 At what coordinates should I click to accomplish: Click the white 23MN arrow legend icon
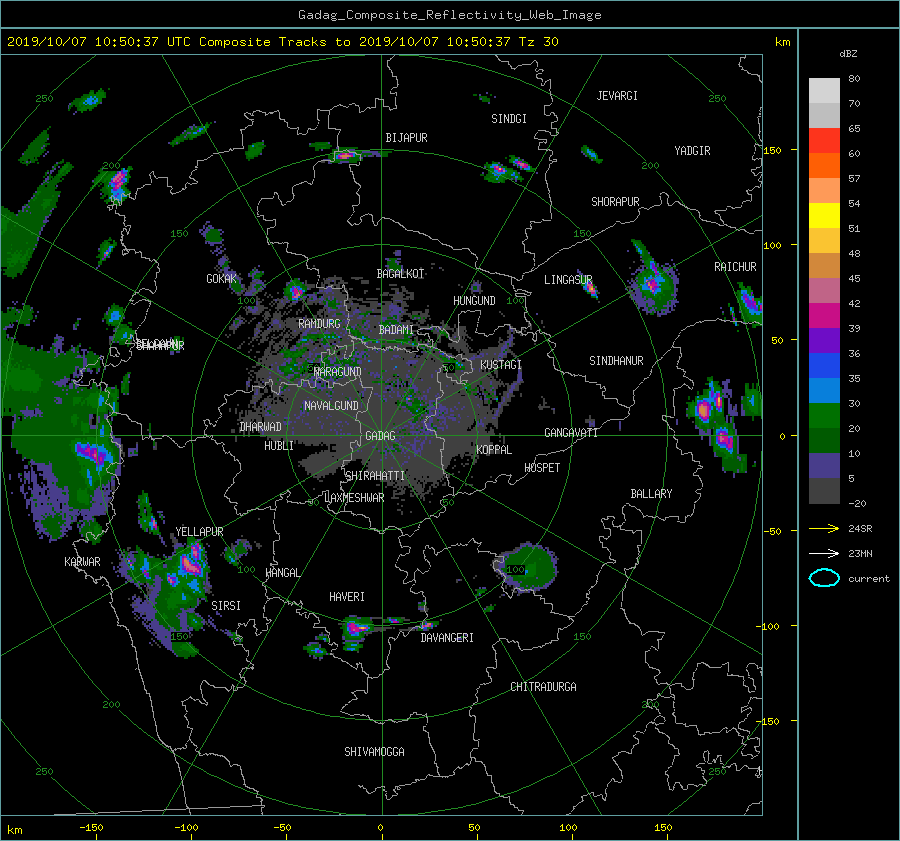[824, 553]
